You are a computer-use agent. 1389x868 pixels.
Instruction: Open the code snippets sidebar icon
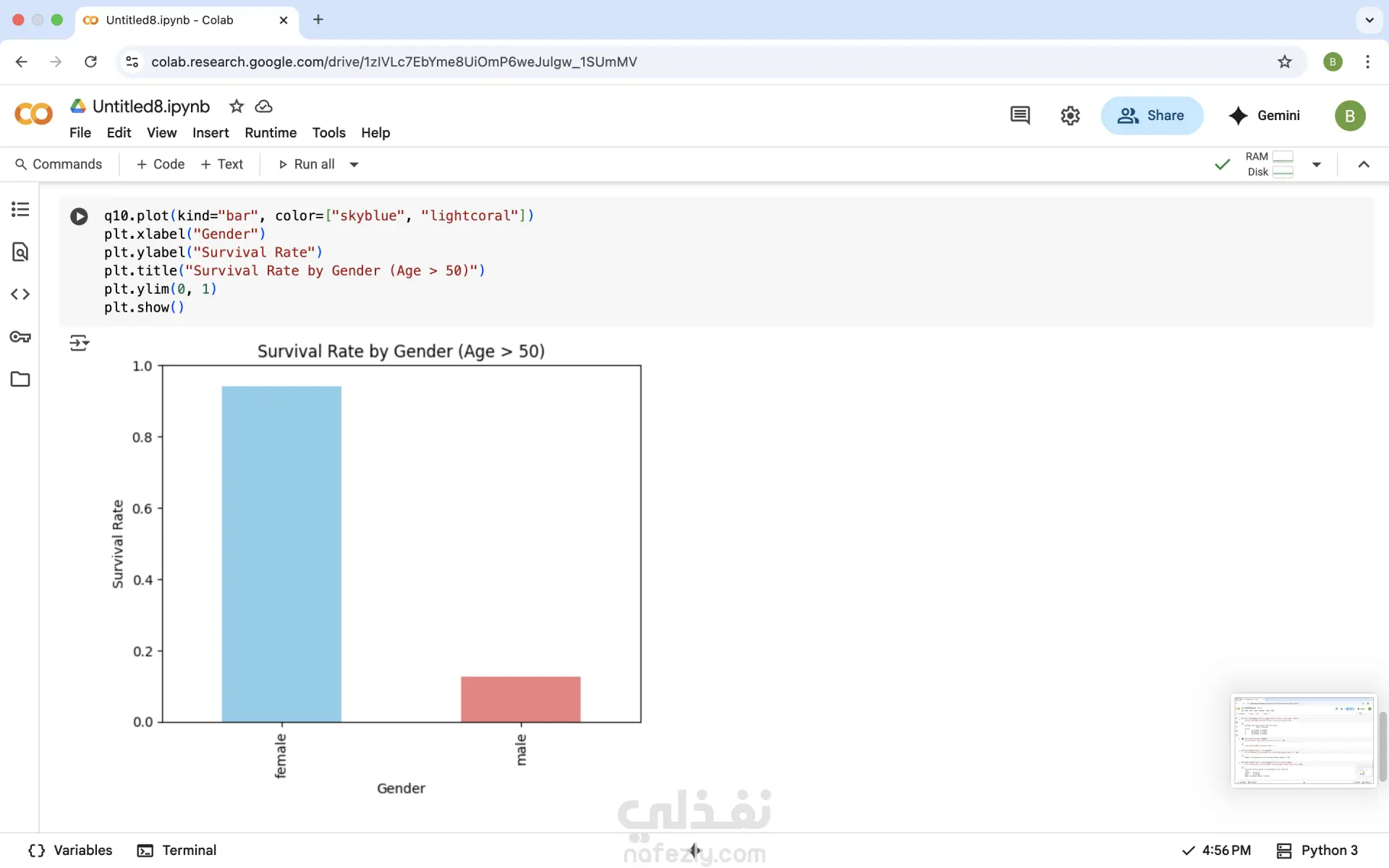[20, 294]
